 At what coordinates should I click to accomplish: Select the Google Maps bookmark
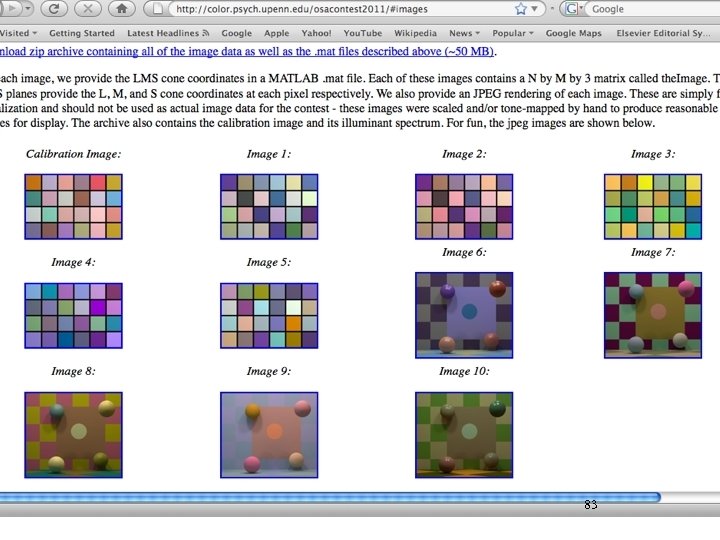click(x=573, y=33)
